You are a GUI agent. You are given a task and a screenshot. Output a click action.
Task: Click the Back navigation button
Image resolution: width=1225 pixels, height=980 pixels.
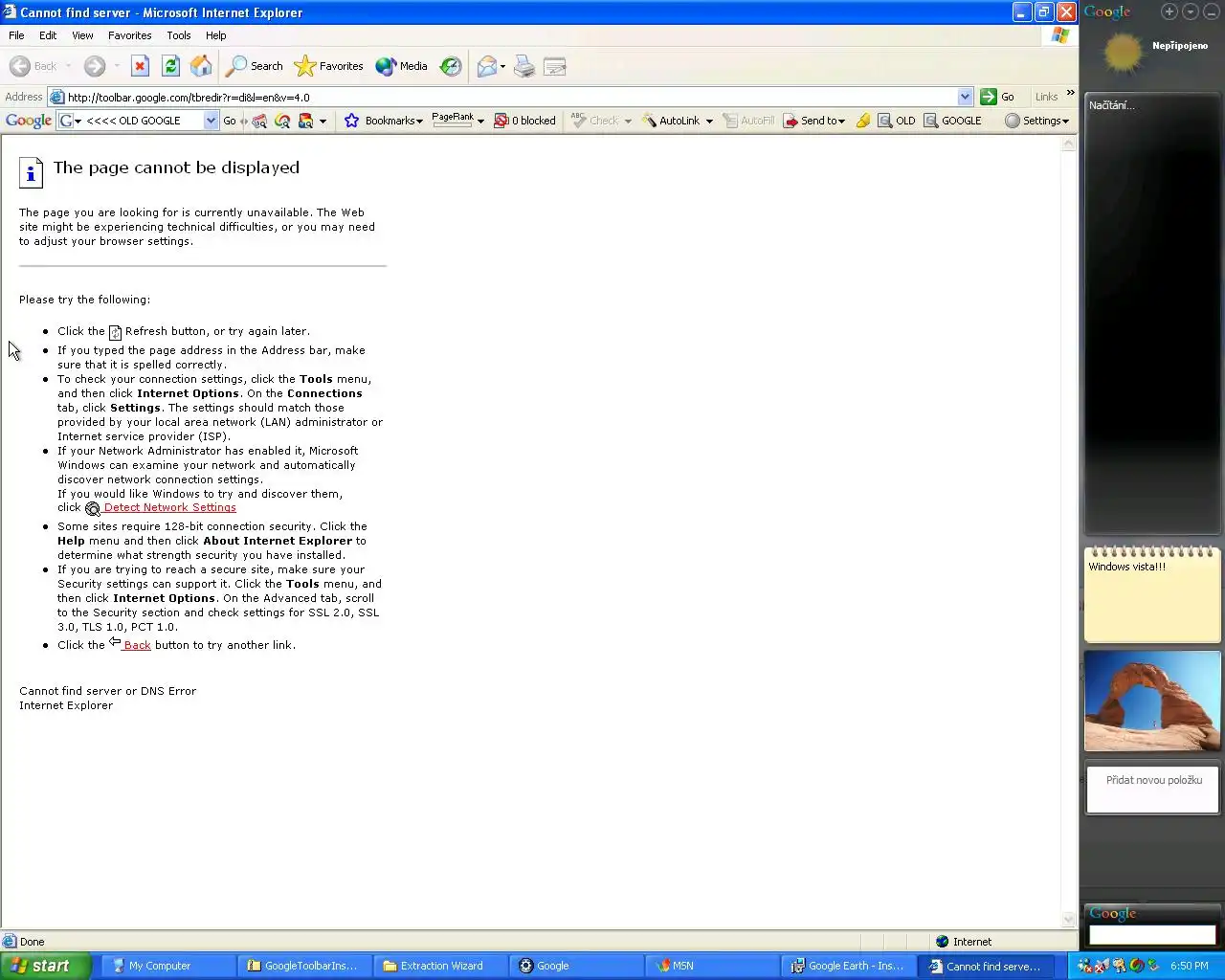[x=33, y=66]
